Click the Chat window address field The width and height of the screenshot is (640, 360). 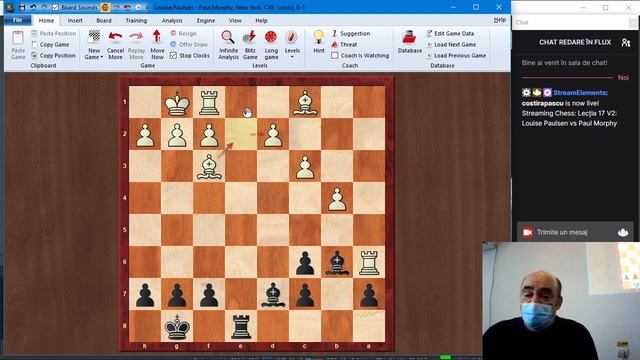click(x=570, y=22)
